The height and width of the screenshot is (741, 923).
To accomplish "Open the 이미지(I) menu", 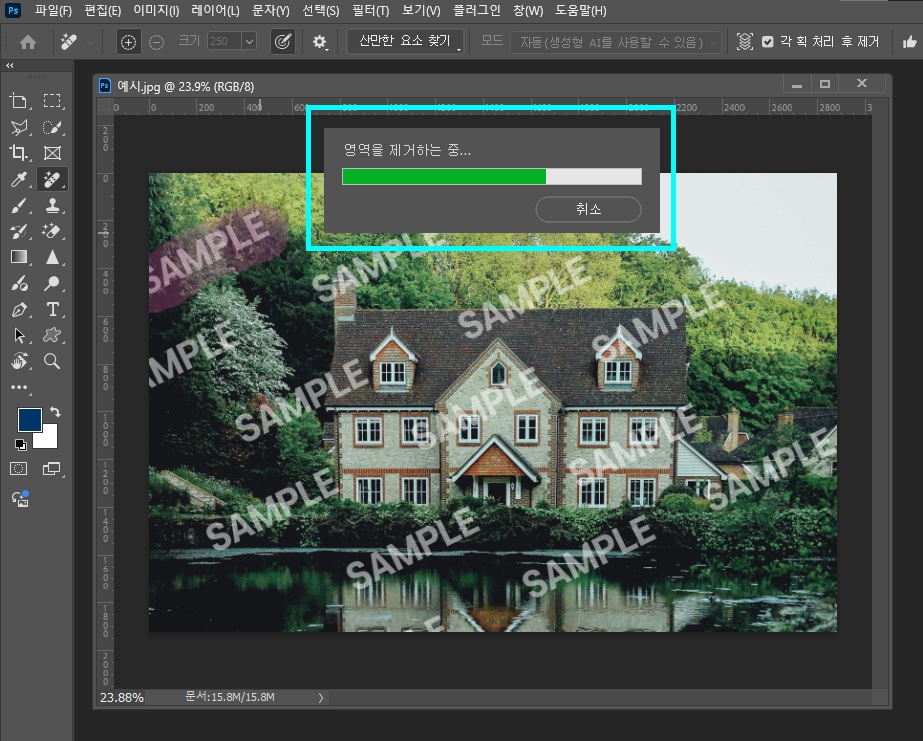I will tap(156, 11).
